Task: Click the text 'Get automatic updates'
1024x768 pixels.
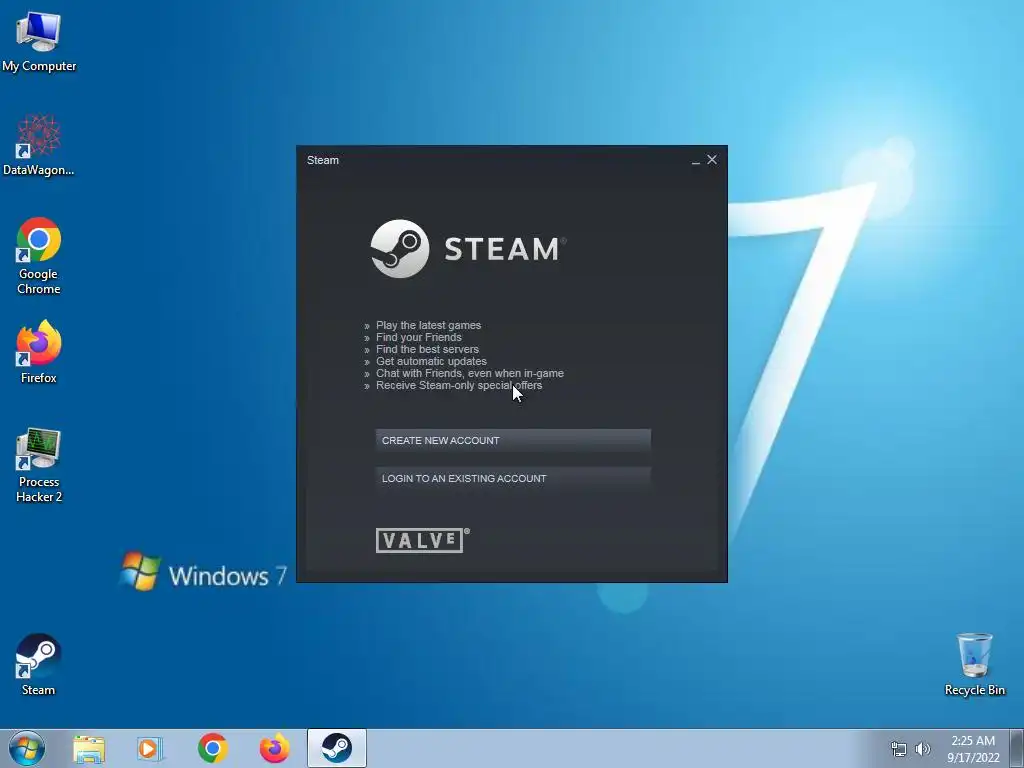Action: [x=431, y=361]
